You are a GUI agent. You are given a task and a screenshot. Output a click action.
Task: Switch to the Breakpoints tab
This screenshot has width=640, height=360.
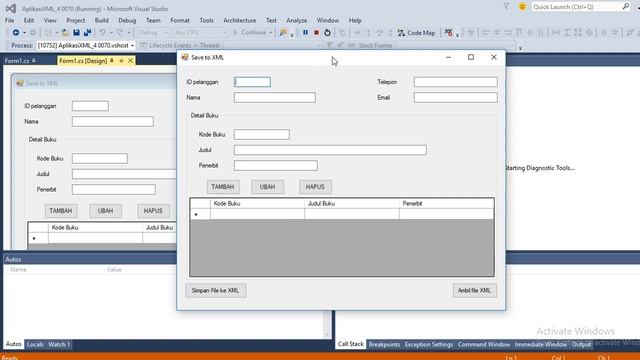[384, 344]
